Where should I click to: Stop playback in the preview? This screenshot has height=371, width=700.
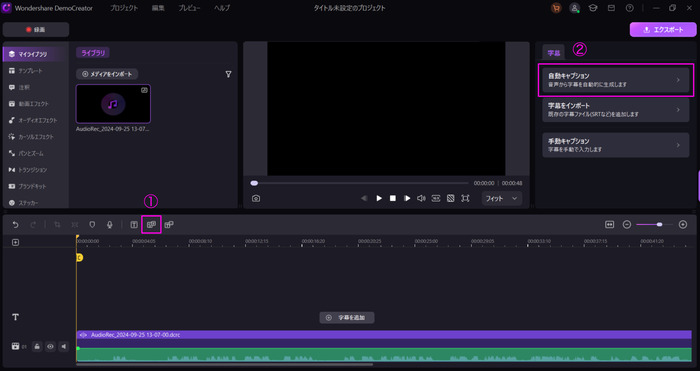click(393, 198)
